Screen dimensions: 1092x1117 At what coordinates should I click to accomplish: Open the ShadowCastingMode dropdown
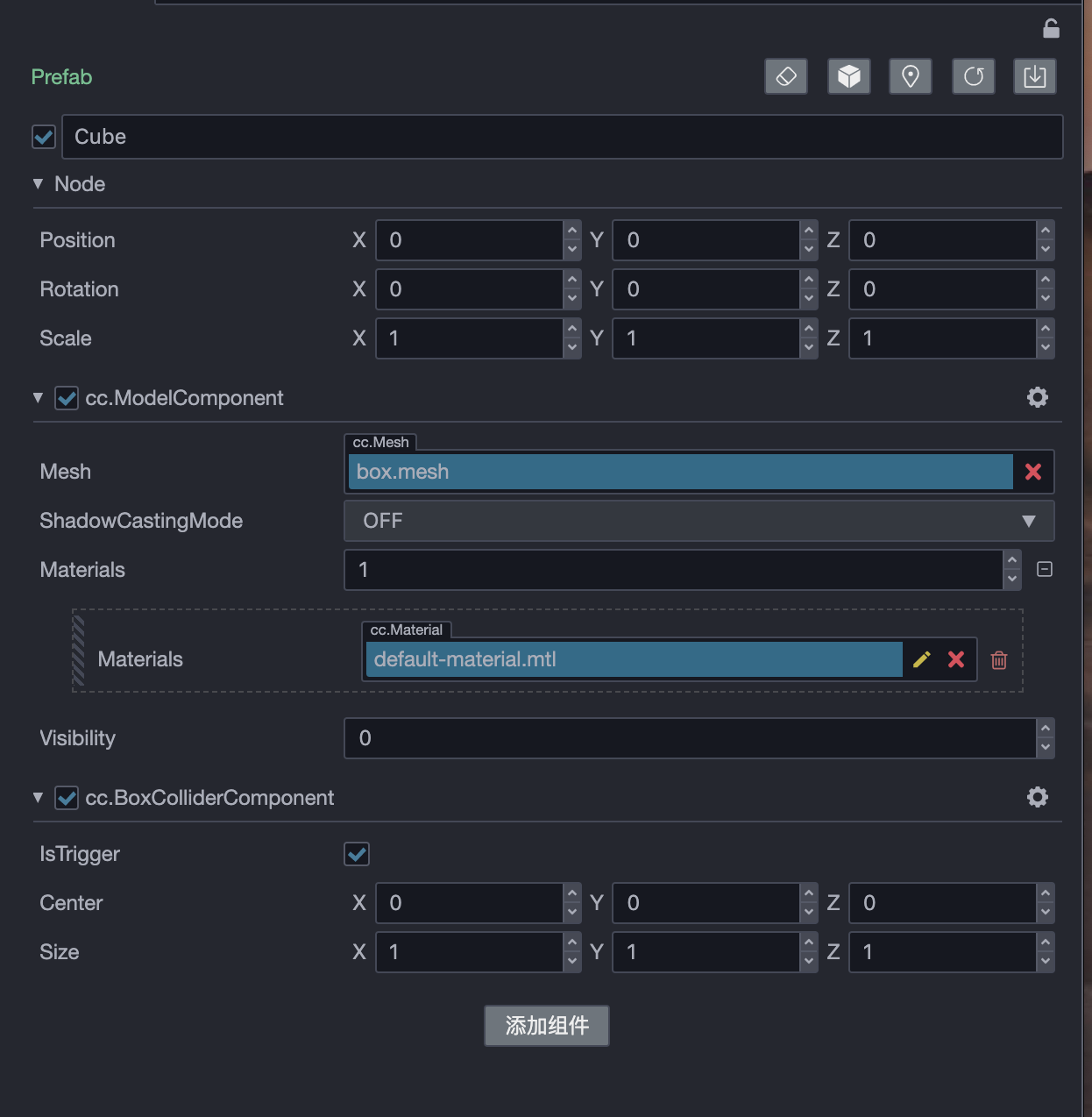(x=698, y=521)
